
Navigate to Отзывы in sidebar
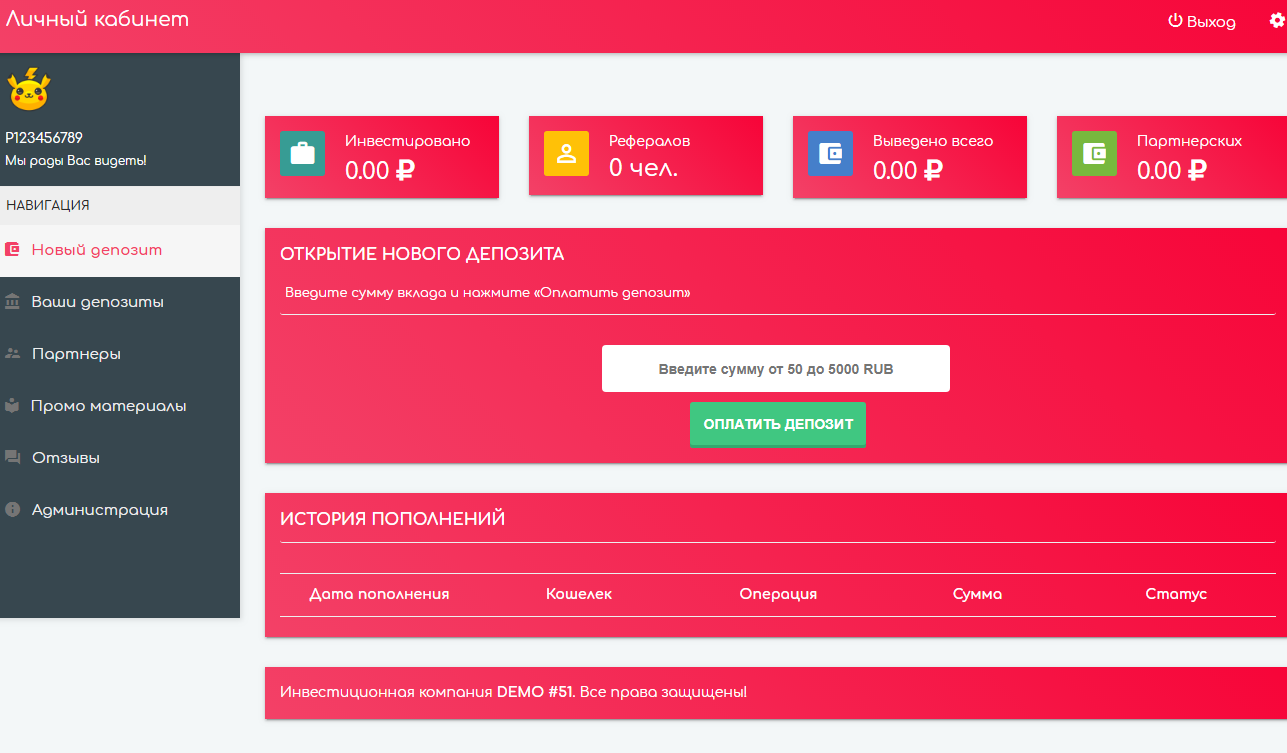pyautogui.click(x=120, y=458)
